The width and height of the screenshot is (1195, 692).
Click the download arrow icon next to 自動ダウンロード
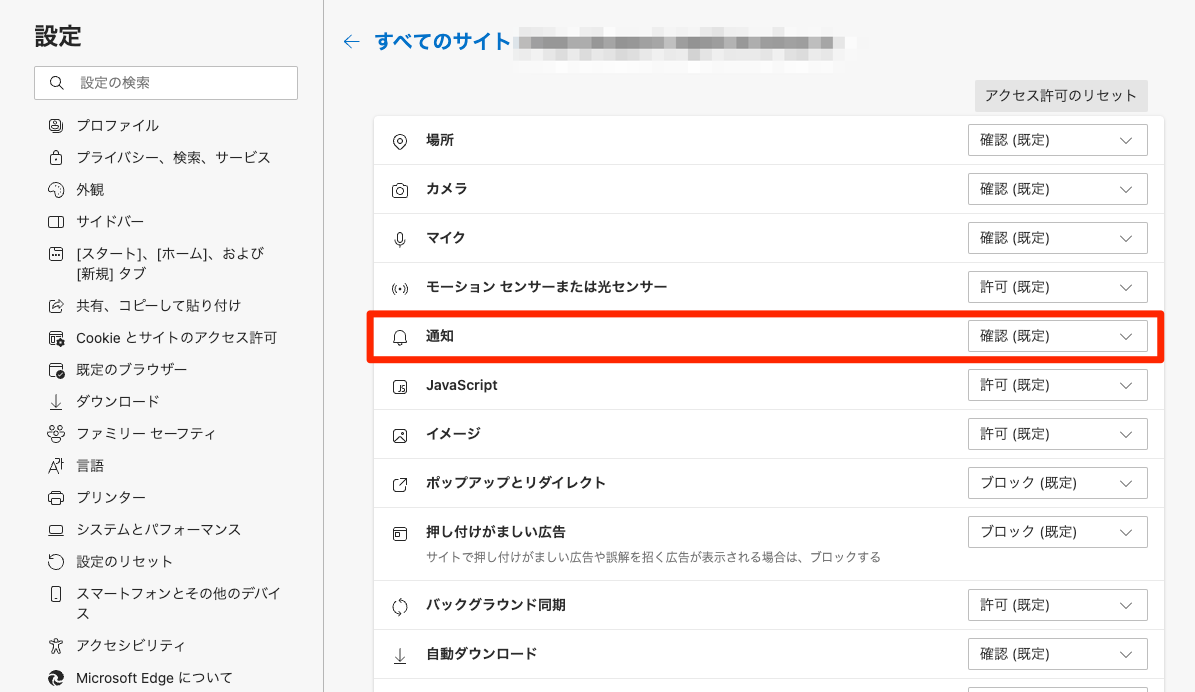(400, 654)
